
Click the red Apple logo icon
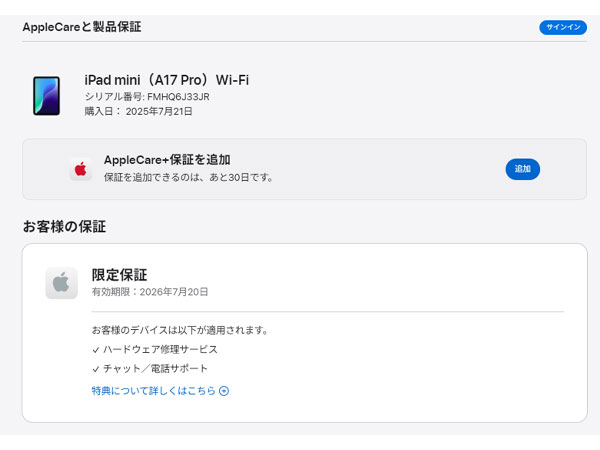80,169
